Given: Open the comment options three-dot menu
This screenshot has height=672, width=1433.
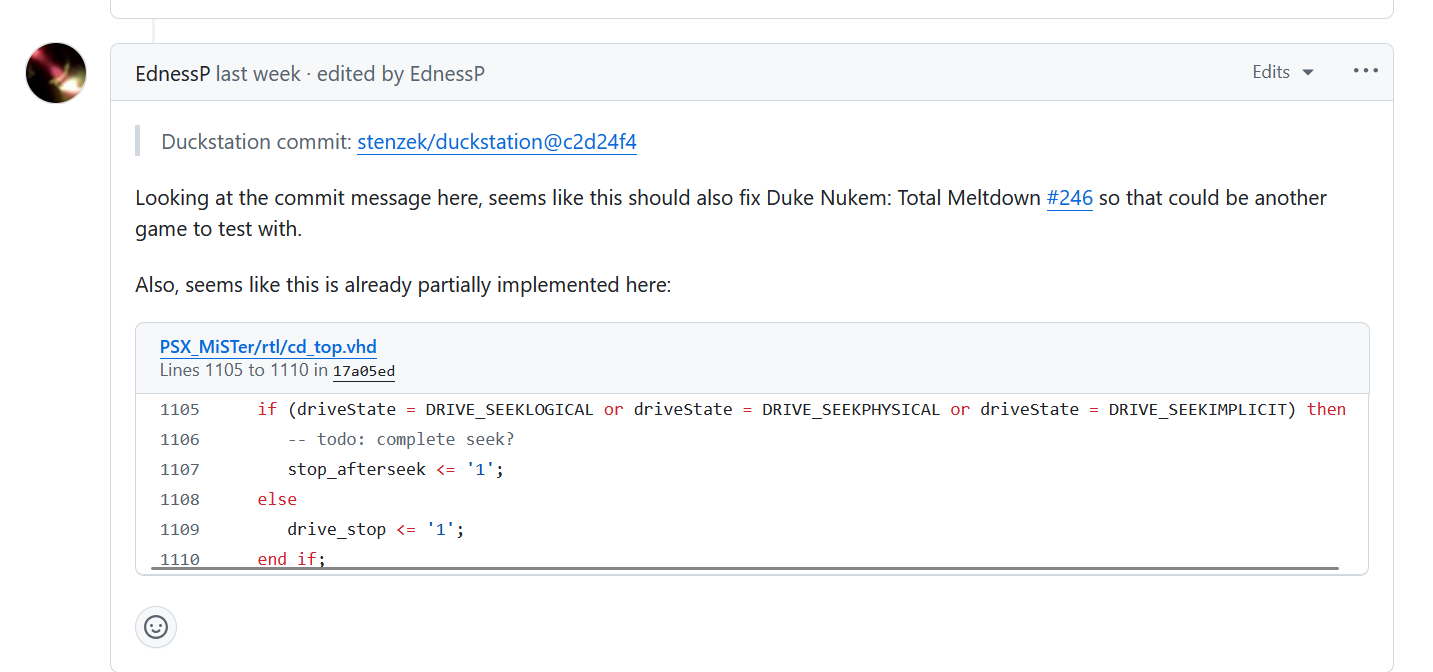Looking at the screenshot, I should [1365, 71].
